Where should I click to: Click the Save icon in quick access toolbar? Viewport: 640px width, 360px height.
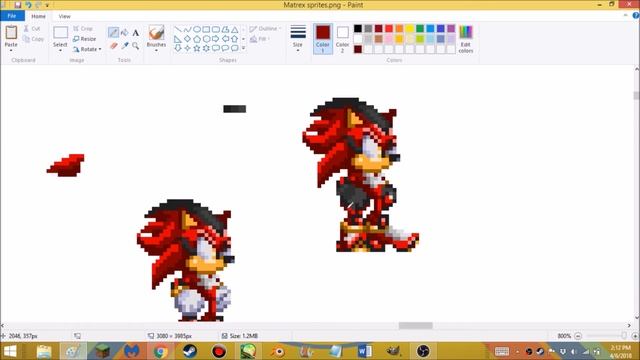(18, 5)
